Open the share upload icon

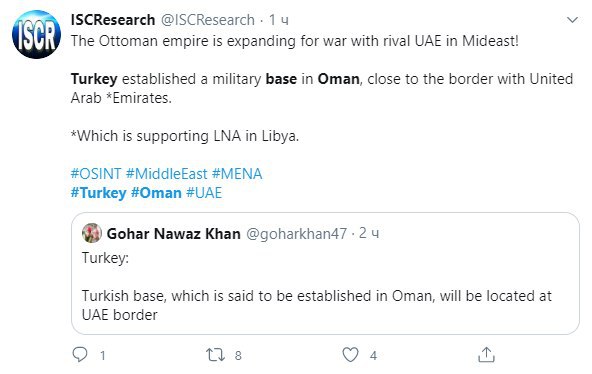click(x=486, y=354)
